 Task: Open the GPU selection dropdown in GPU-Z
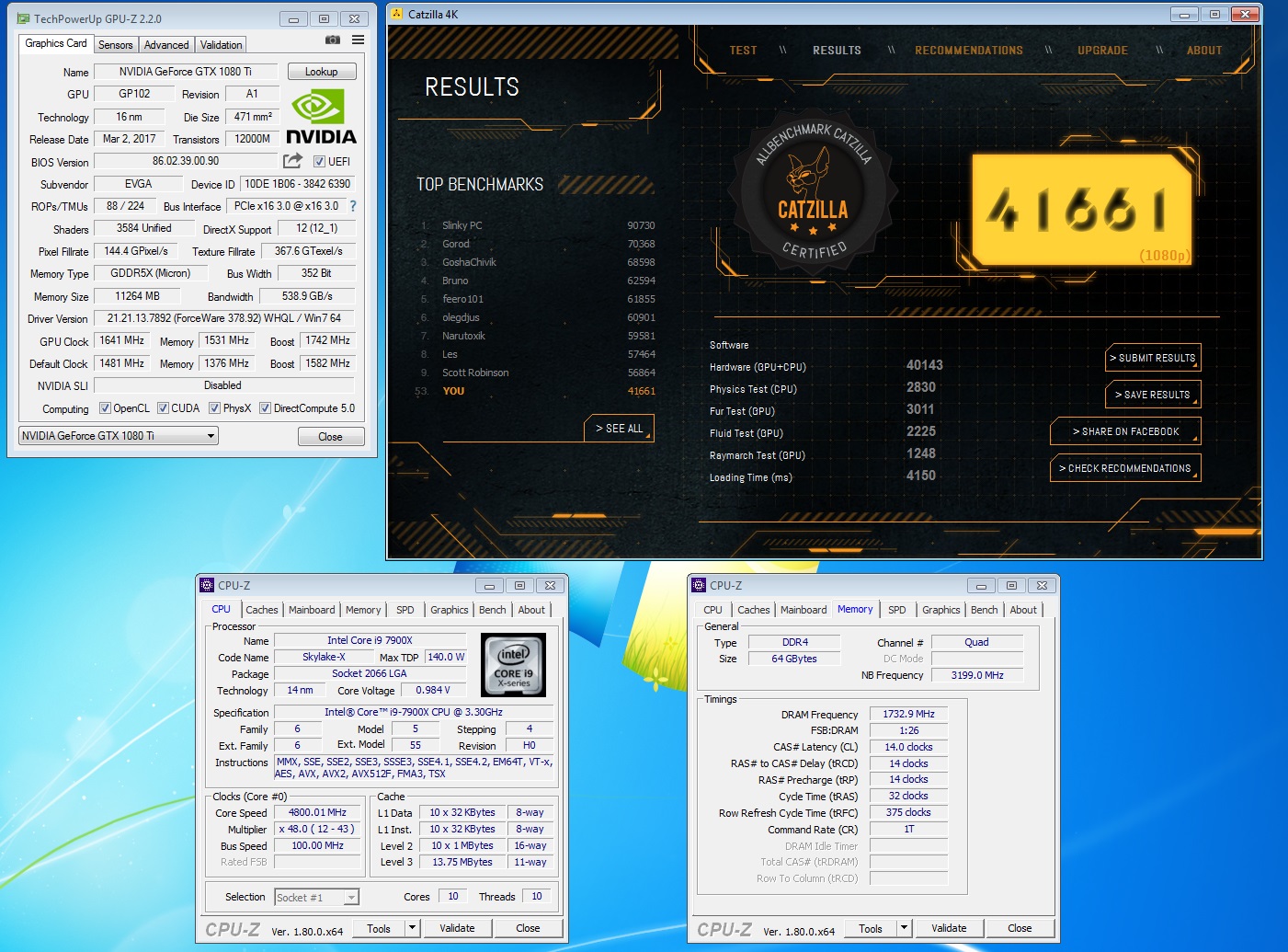119,436
